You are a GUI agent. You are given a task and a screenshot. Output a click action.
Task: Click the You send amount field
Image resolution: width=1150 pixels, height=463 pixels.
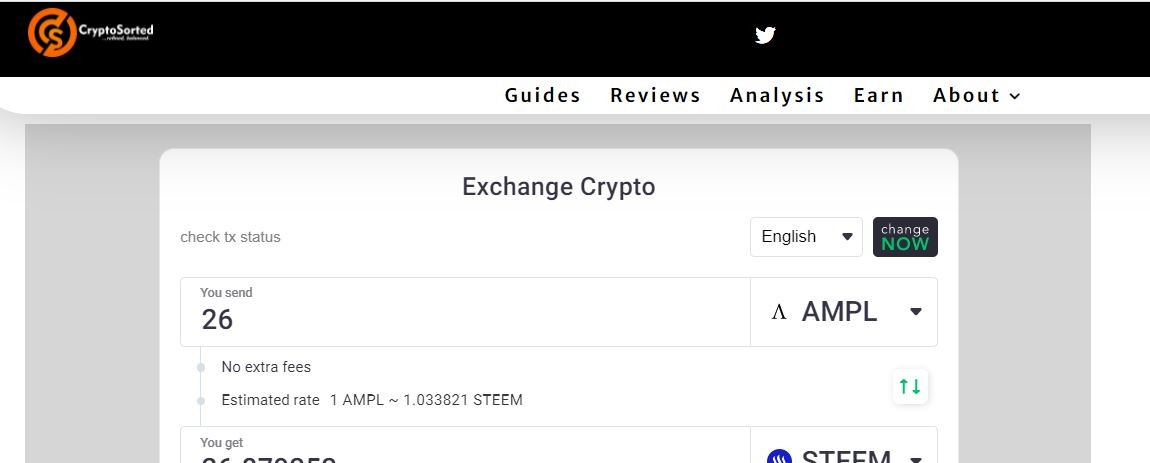[466, 312]
